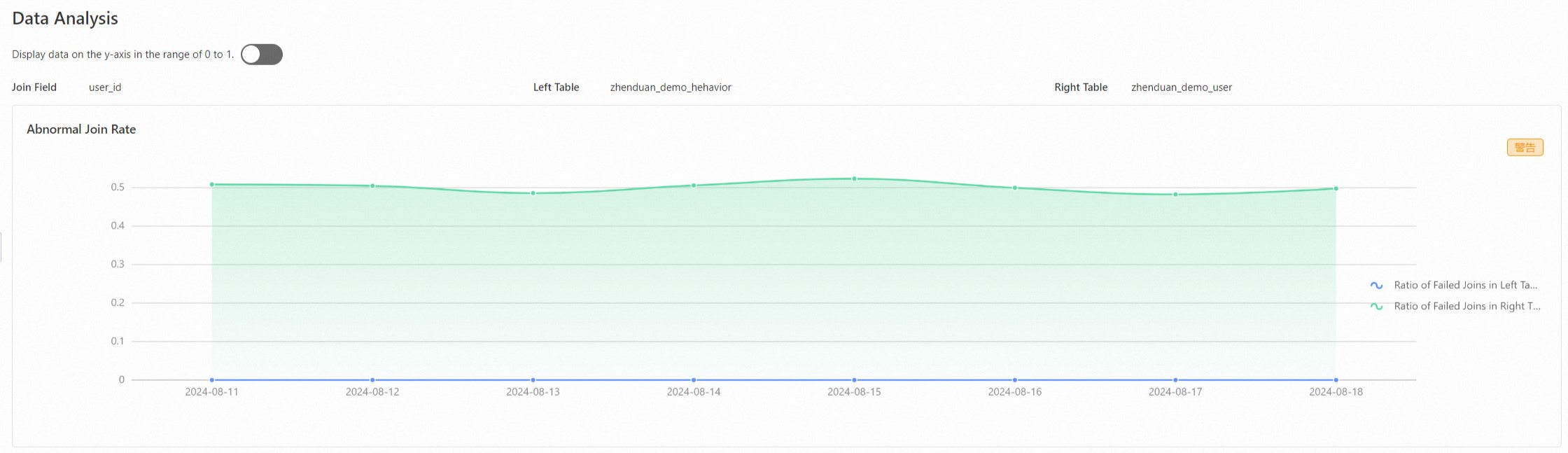Select green data point for 2024-08-17
The width and height of the screenshot is (1568, 453).
(1175, 195)
